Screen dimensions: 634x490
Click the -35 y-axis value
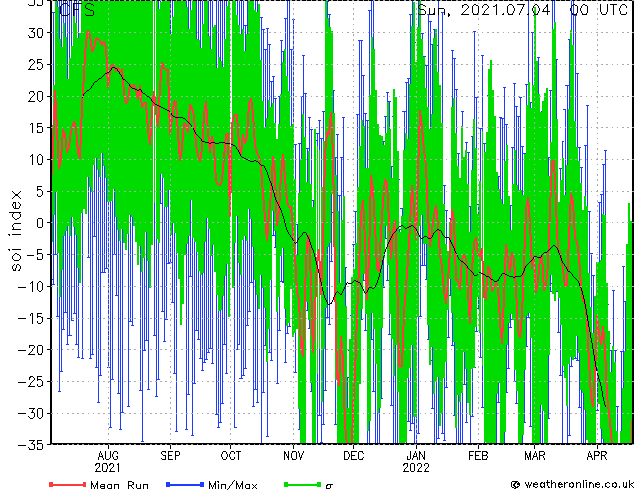(x=32, y=445)
